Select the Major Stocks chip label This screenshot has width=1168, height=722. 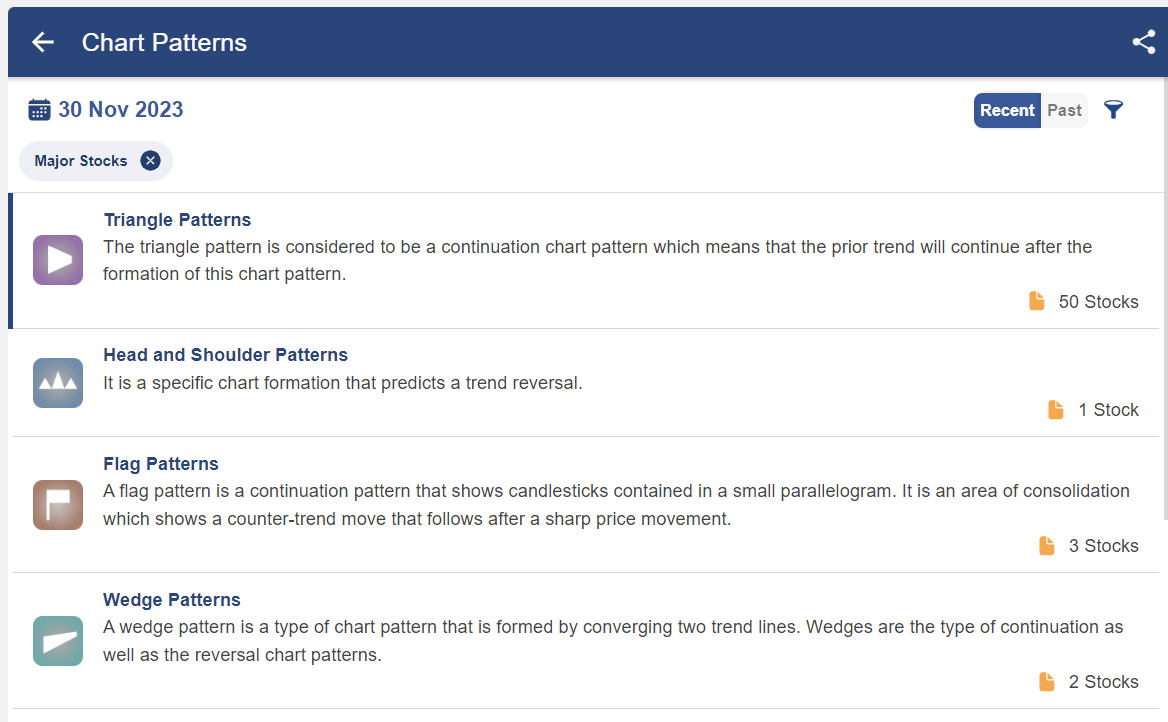click(x=81, y=161)
